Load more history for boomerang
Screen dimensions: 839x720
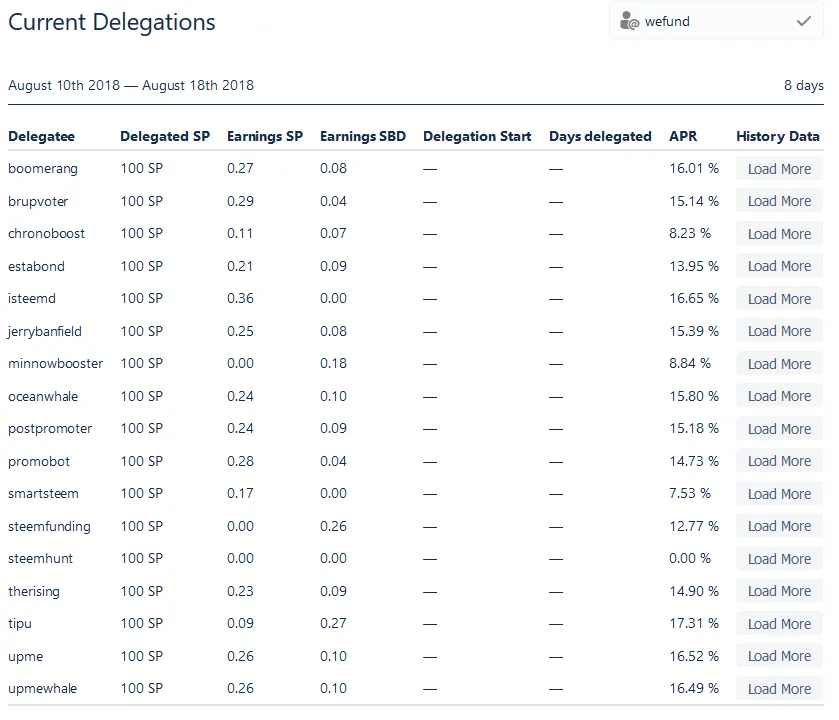(x=779, y=169)
